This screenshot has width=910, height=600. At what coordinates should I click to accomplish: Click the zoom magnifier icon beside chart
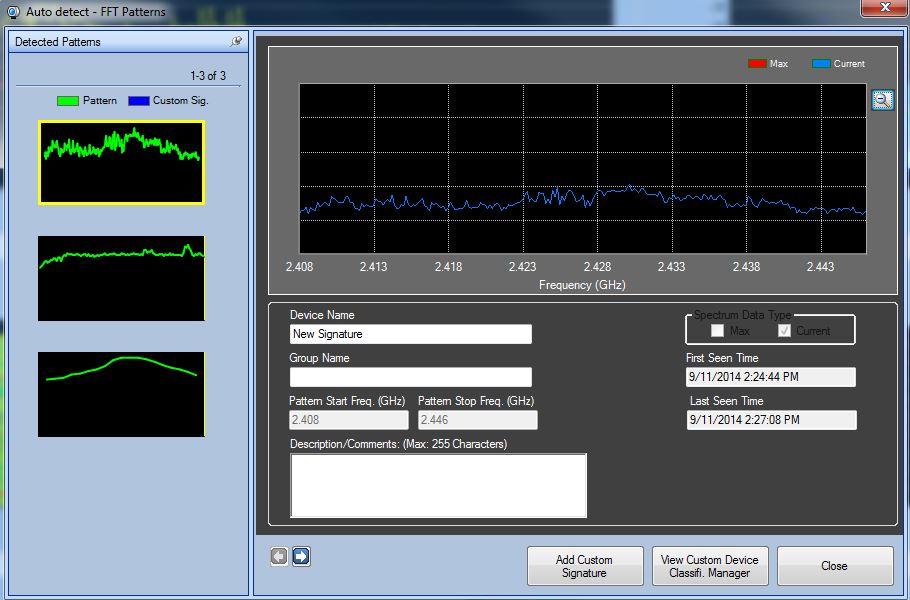[882, 100]
